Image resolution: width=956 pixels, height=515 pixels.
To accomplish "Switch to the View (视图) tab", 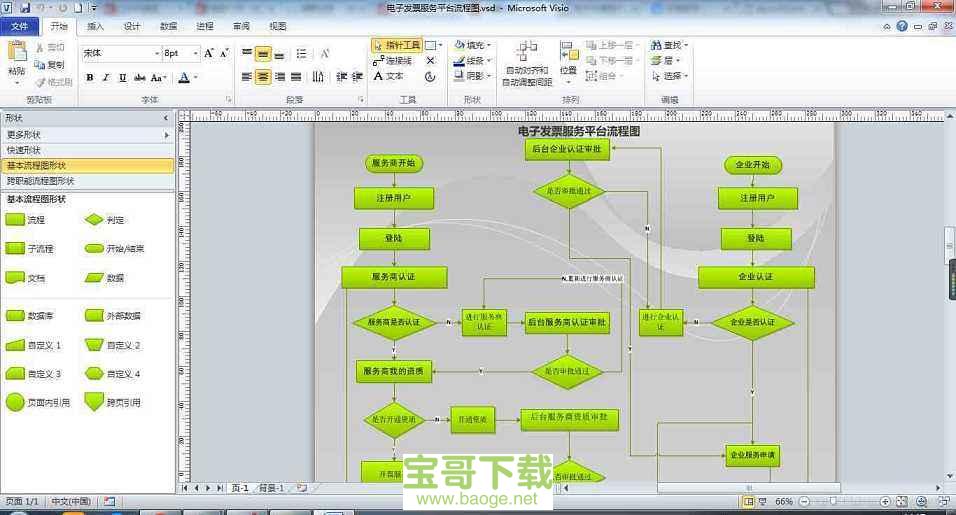I will (278, 26).
